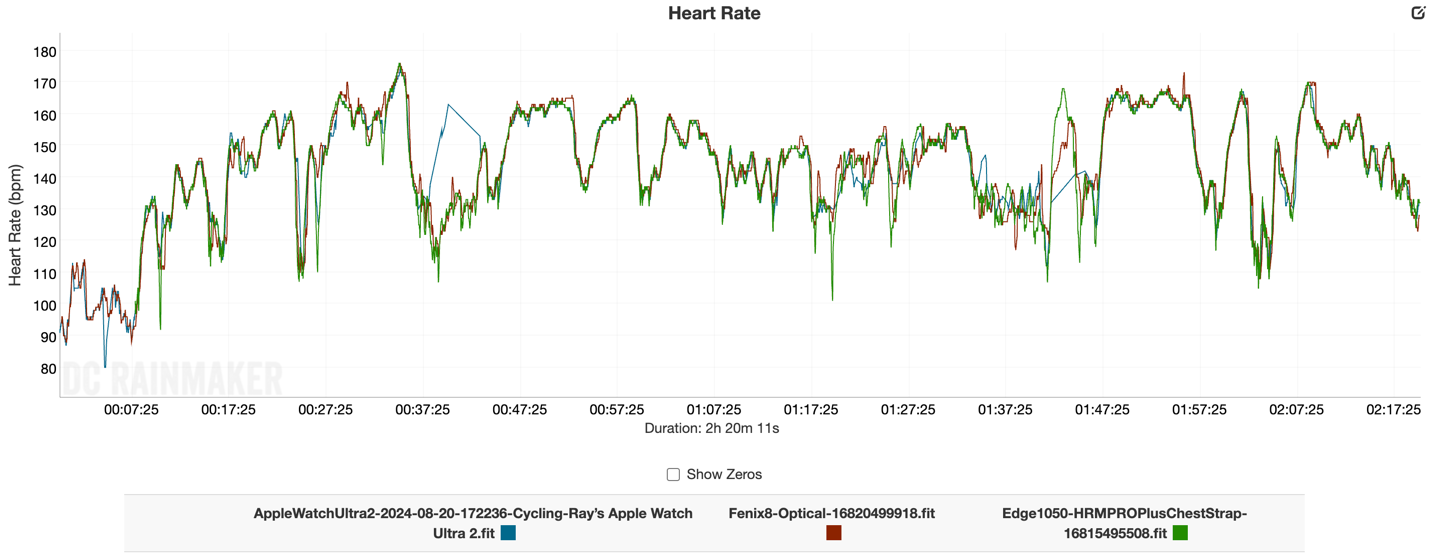Click the 150 bpm axis value
1436x556 pixels.
coord(45,146)
